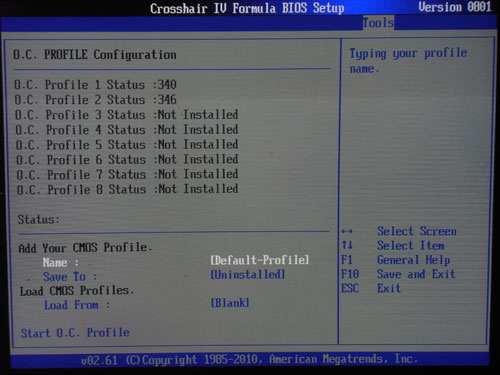
Task: Click the left-right arrows Select Screen icon
Action: coord(347,231)
